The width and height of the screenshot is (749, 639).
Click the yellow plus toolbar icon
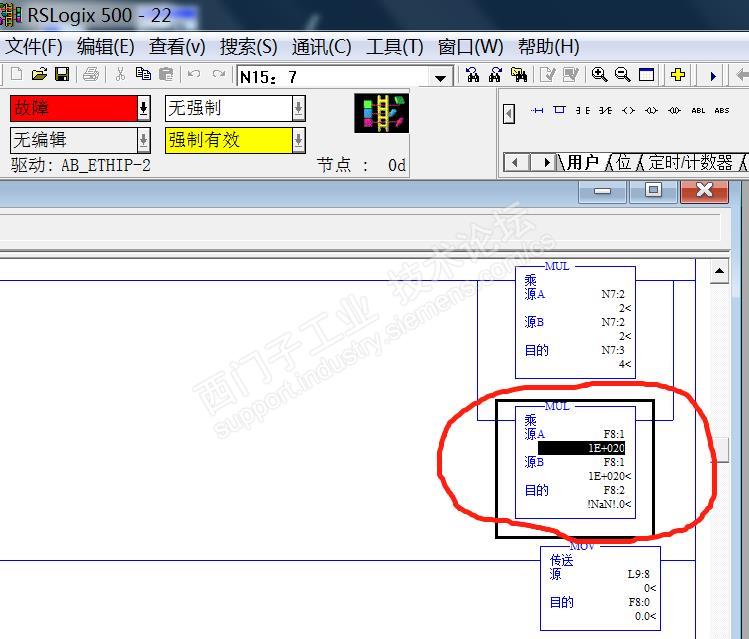click(x=677, y=75)
